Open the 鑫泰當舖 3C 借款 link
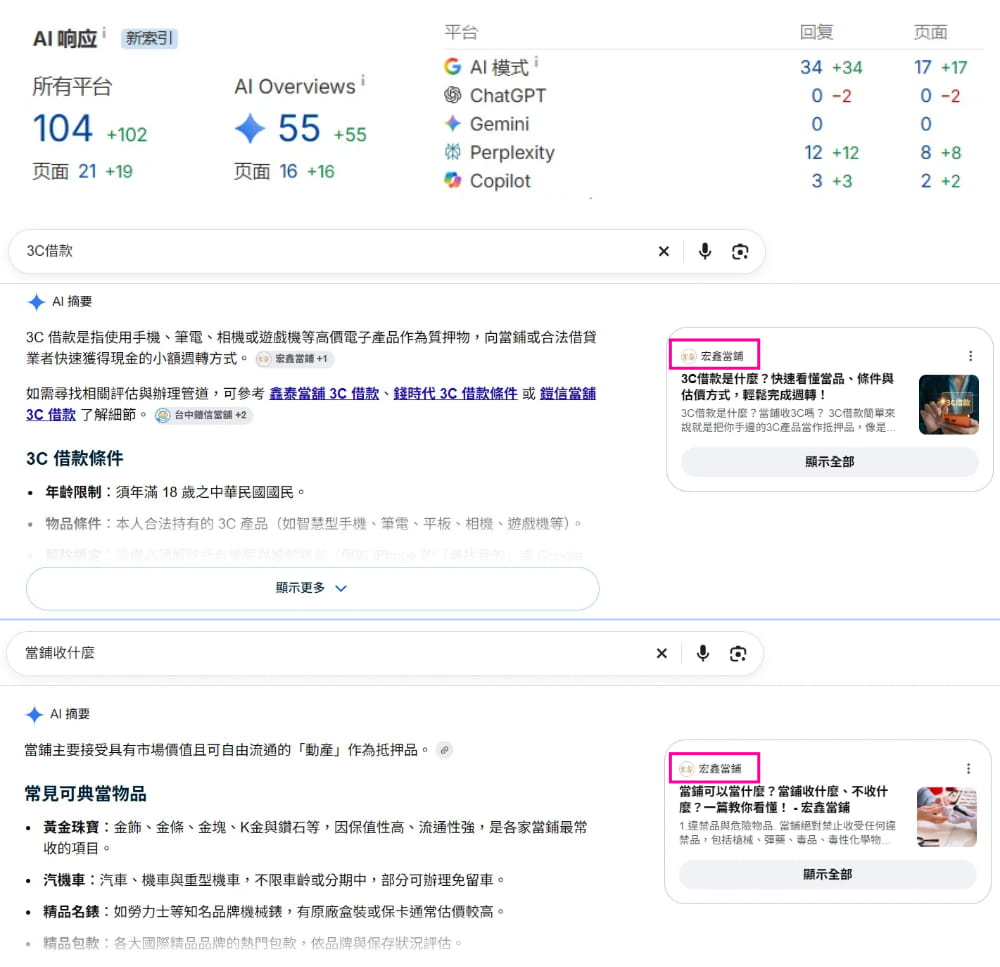 click(x=324, y=394)
